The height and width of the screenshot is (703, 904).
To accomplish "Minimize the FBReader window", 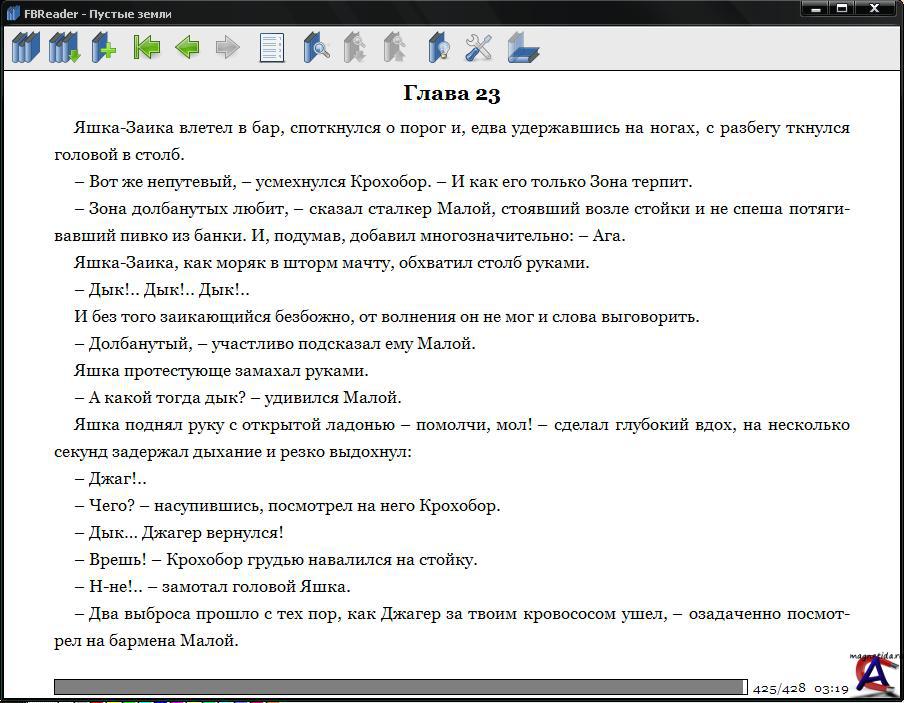I will point(815,9).
